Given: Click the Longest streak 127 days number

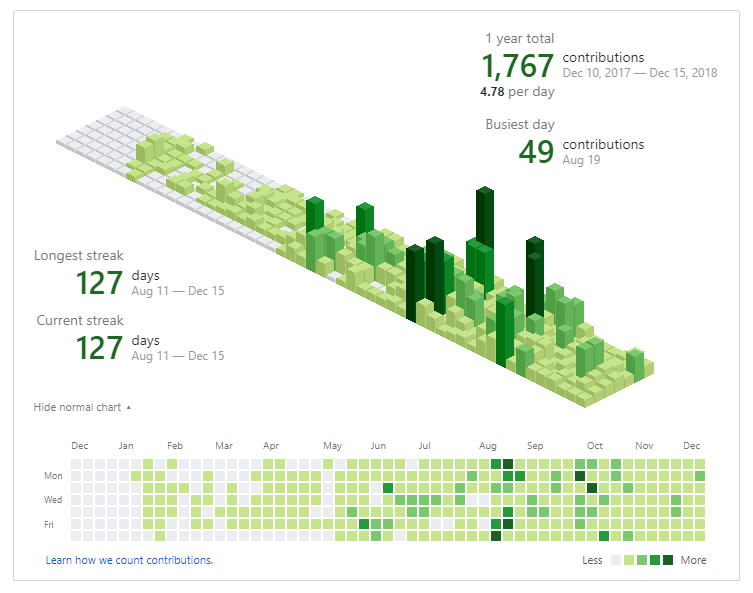Looking at the screenshot, I should pyautogui.click(x=99, y=283).
